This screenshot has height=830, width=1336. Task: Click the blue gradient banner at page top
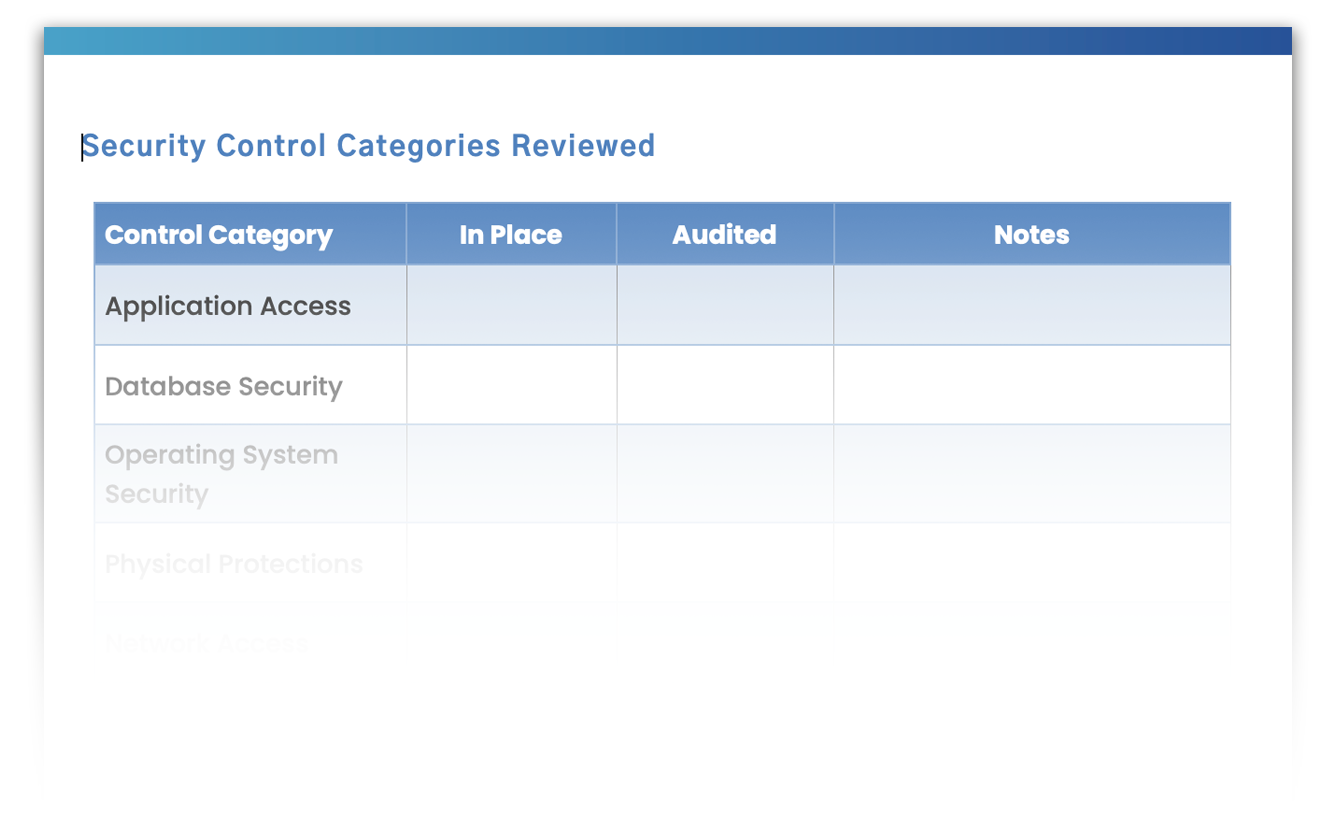[667, 41]
